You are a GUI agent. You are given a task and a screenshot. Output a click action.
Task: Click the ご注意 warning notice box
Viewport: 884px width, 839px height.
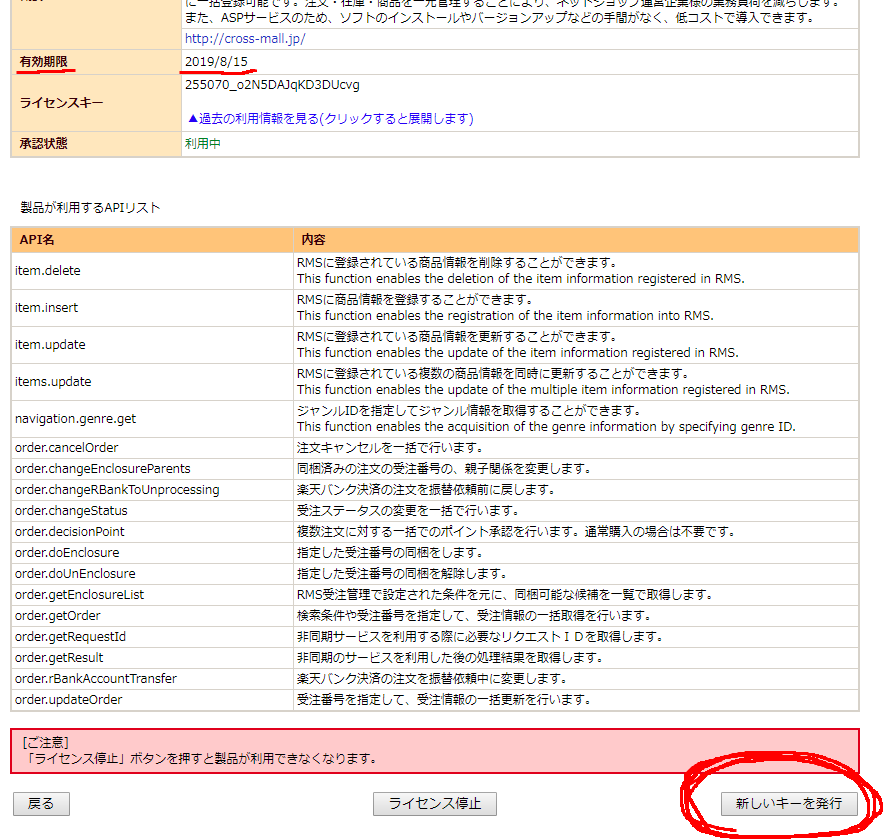pyautogui.click(x=434, y=750)
